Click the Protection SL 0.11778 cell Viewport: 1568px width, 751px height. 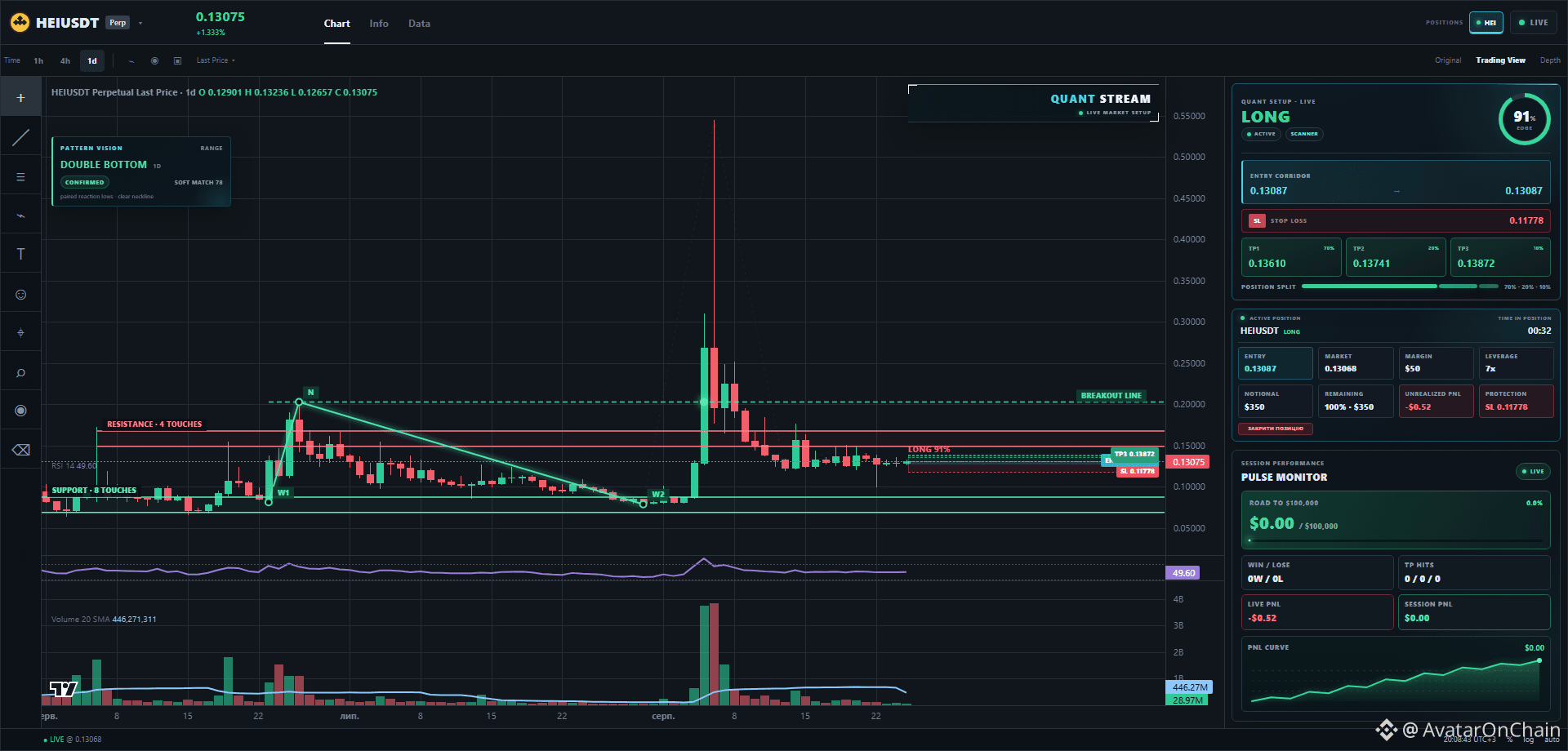(x=1516, y=401)
